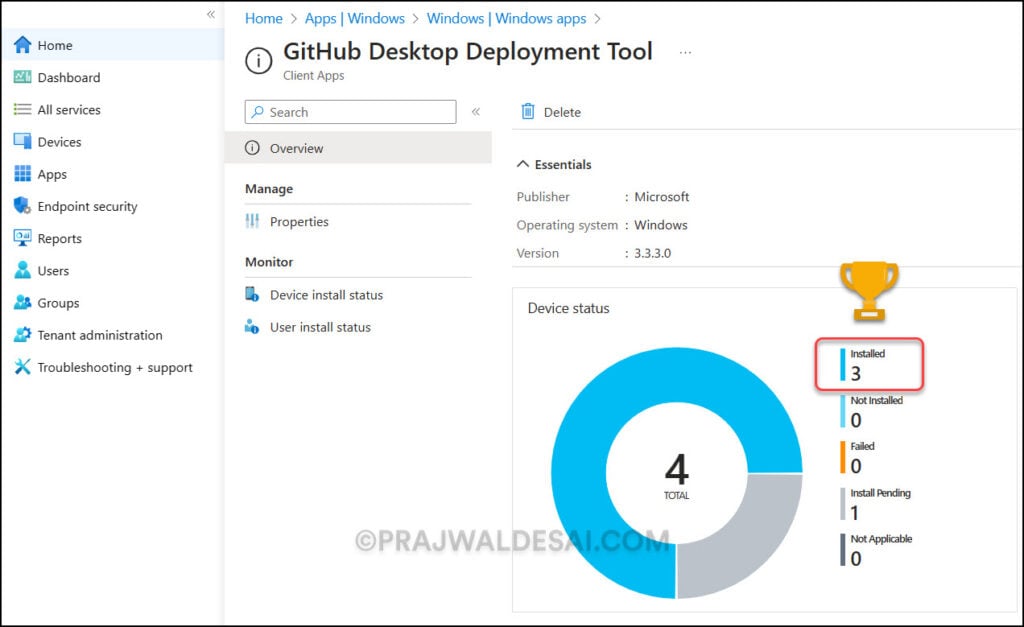
Task: Click the Overview info circle icon
Action: (x=252, y=148)
